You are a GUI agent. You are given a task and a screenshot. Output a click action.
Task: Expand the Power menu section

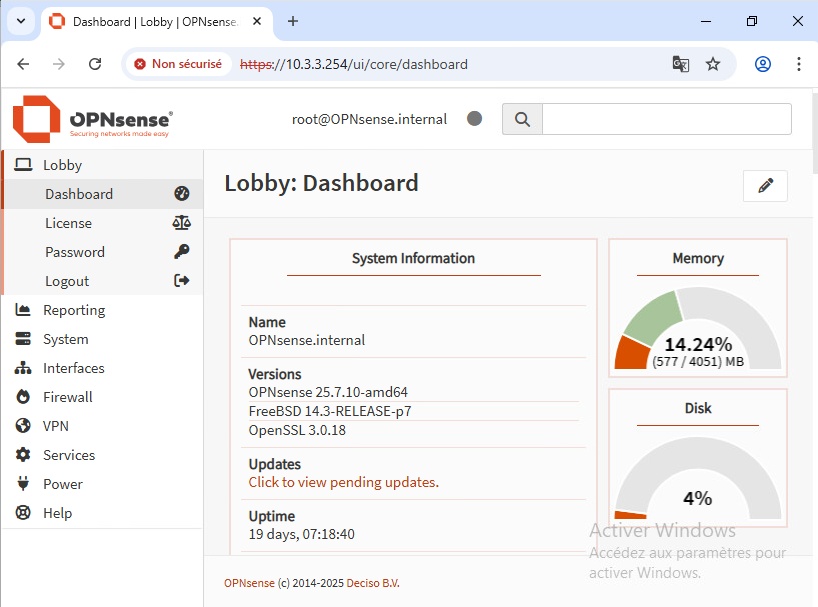[x=103, y=484]
